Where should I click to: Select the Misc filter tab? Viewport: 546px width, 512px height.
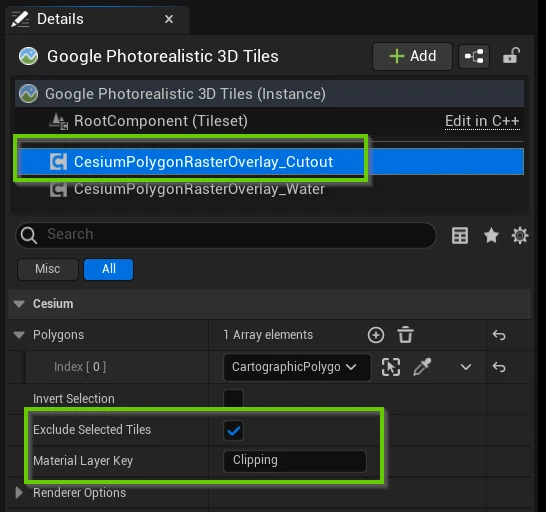(48, 269)
